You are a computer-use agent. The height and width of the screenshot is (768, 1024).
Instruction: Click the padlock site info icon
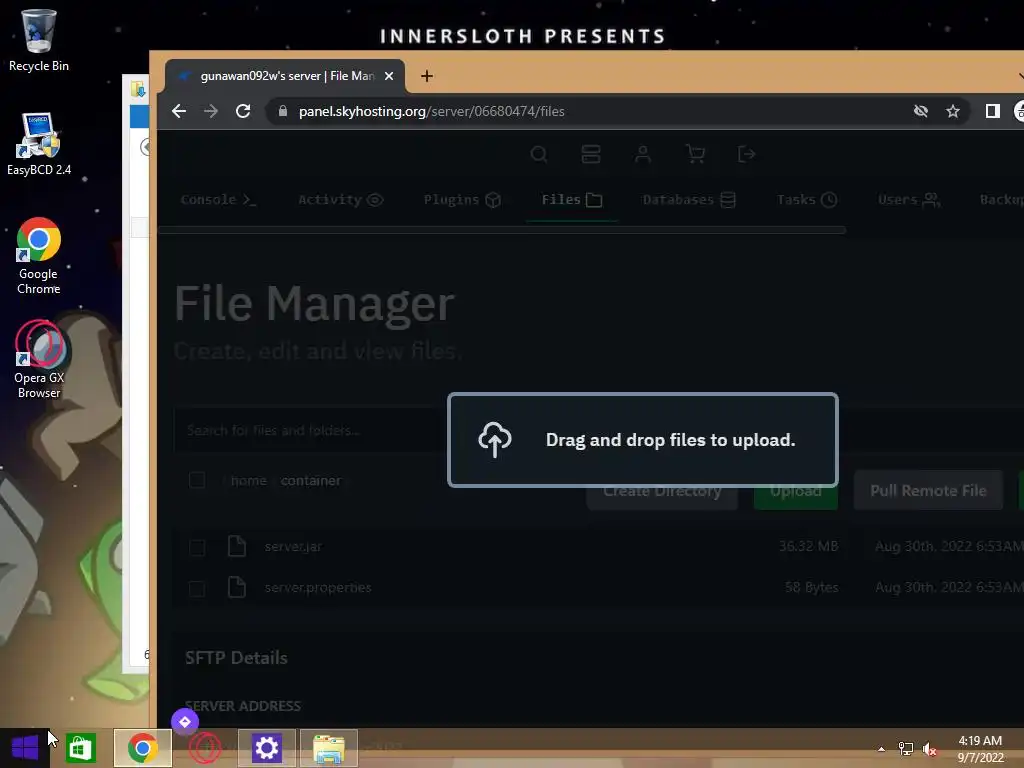pyautogui.click(x=282, y=111)
